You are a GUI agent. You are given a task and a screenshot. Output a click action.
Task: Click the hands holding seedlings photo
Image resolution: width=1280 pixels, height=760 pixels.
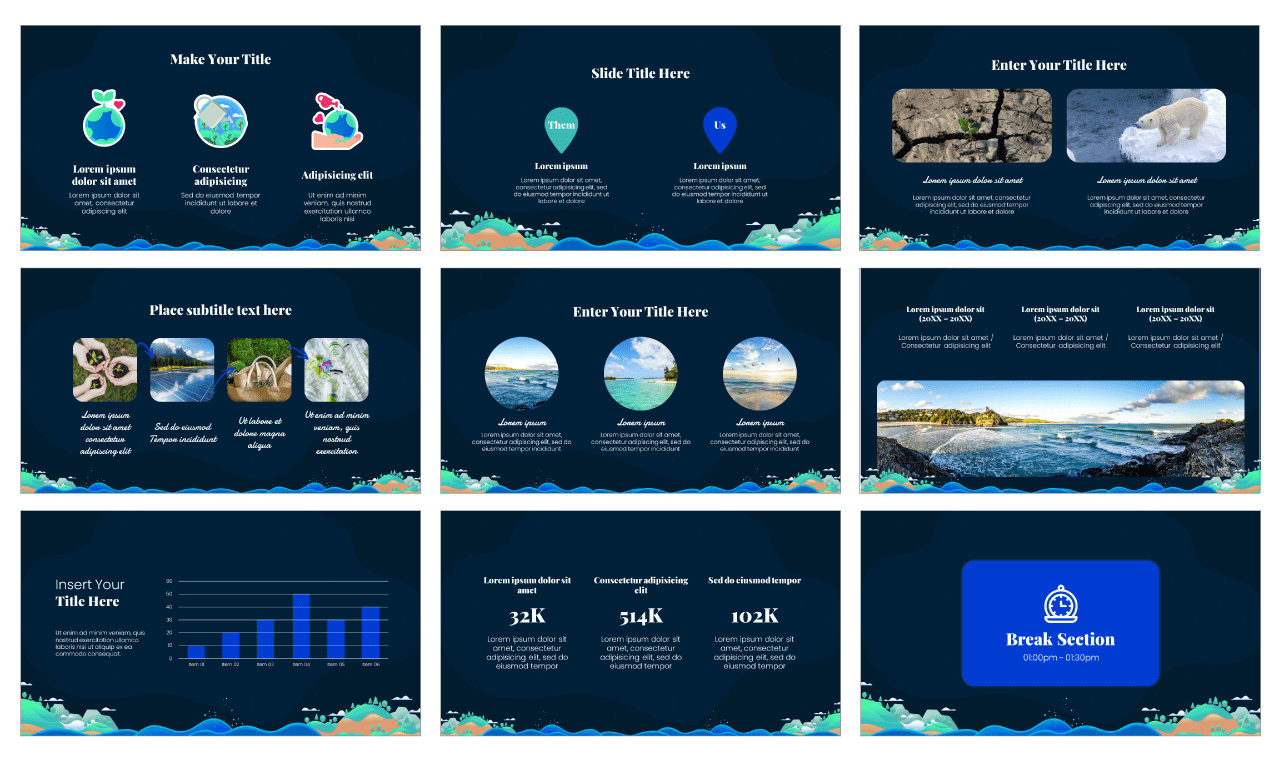click(105, 370)
